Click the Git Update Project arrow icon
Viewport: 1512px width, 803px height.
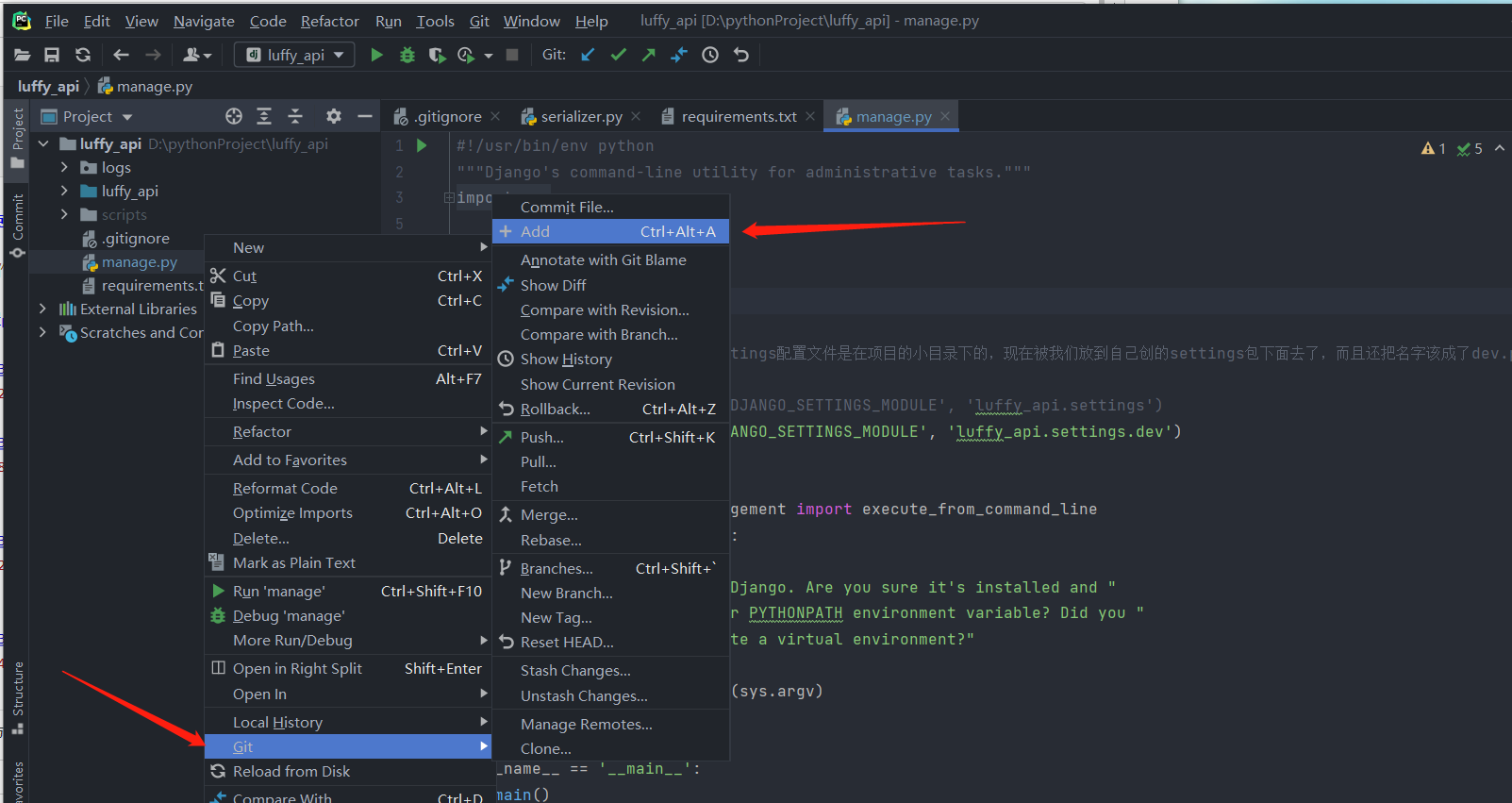tap(588, 55)
